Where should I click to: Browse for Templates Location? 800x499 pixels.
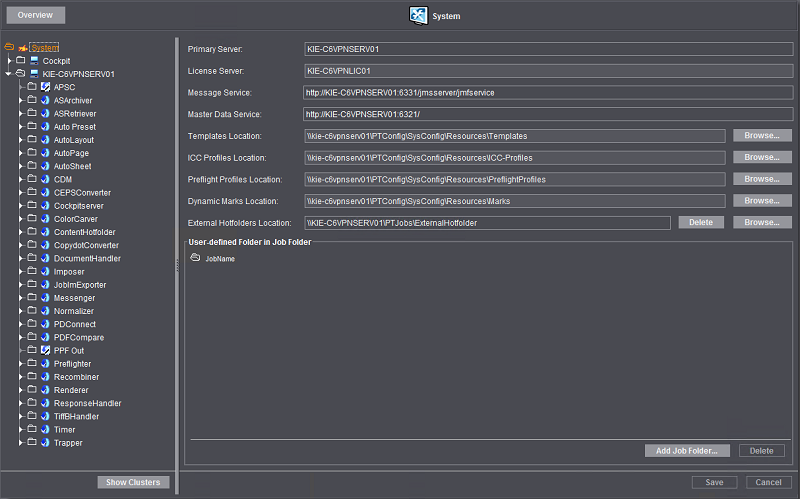761,135
